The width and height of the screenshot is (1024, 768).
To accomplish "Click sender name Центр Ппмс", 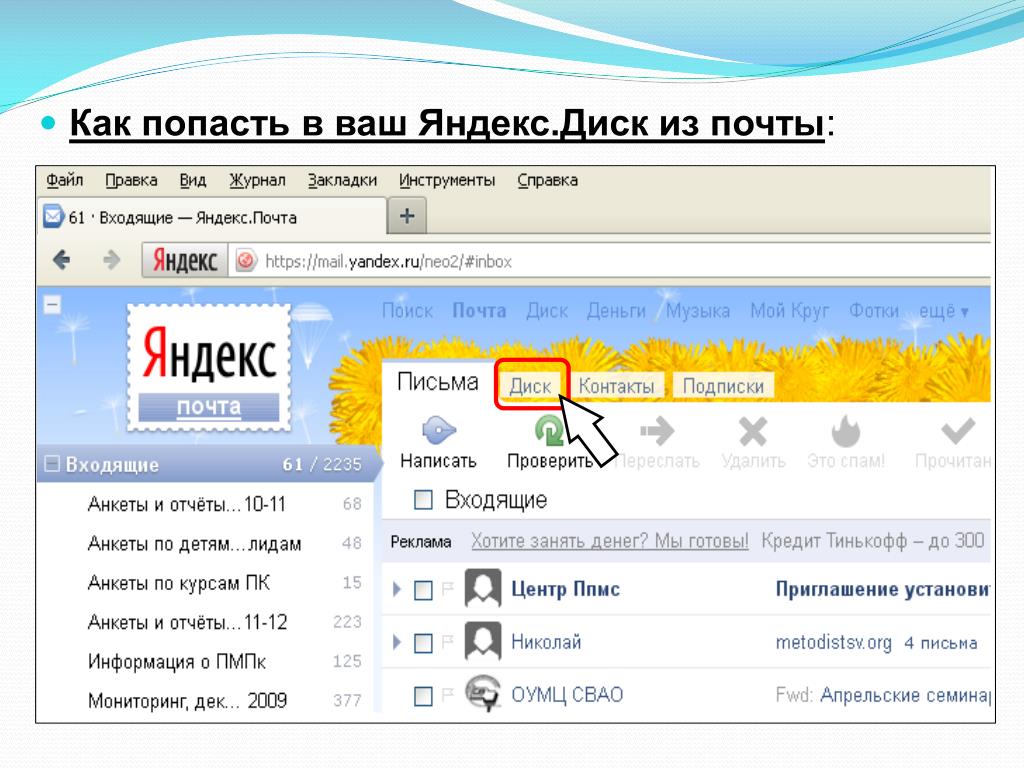I will click(x=565, y=589).
